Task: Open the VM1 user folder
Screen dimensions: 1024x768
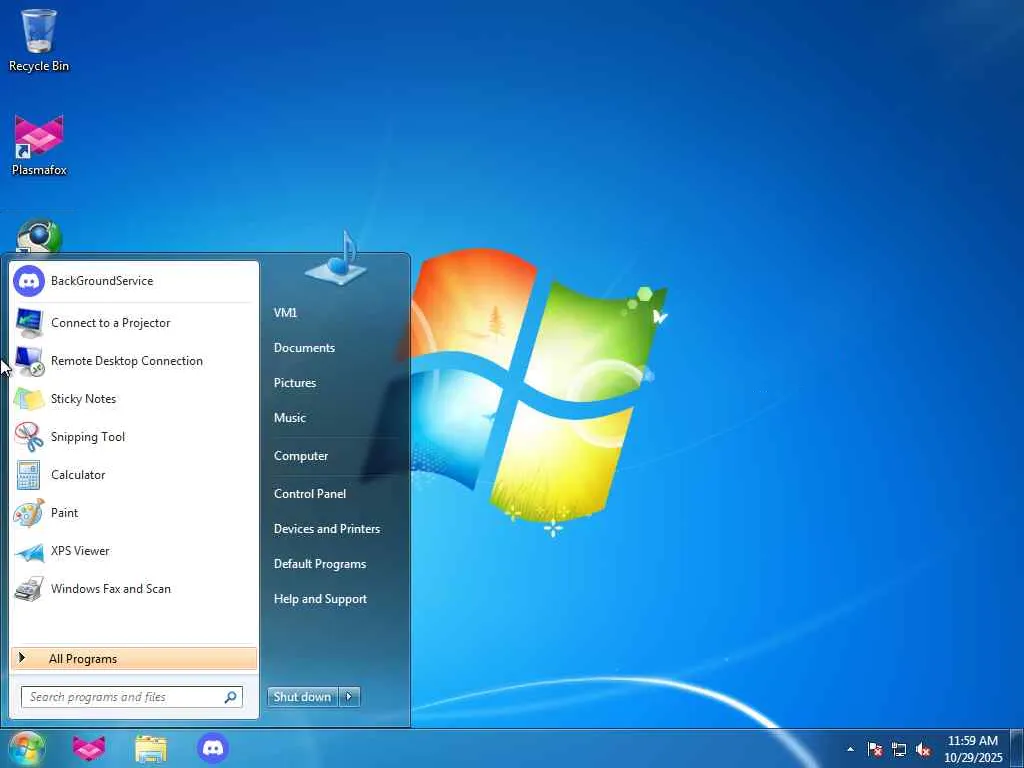Action: [285, 313]
